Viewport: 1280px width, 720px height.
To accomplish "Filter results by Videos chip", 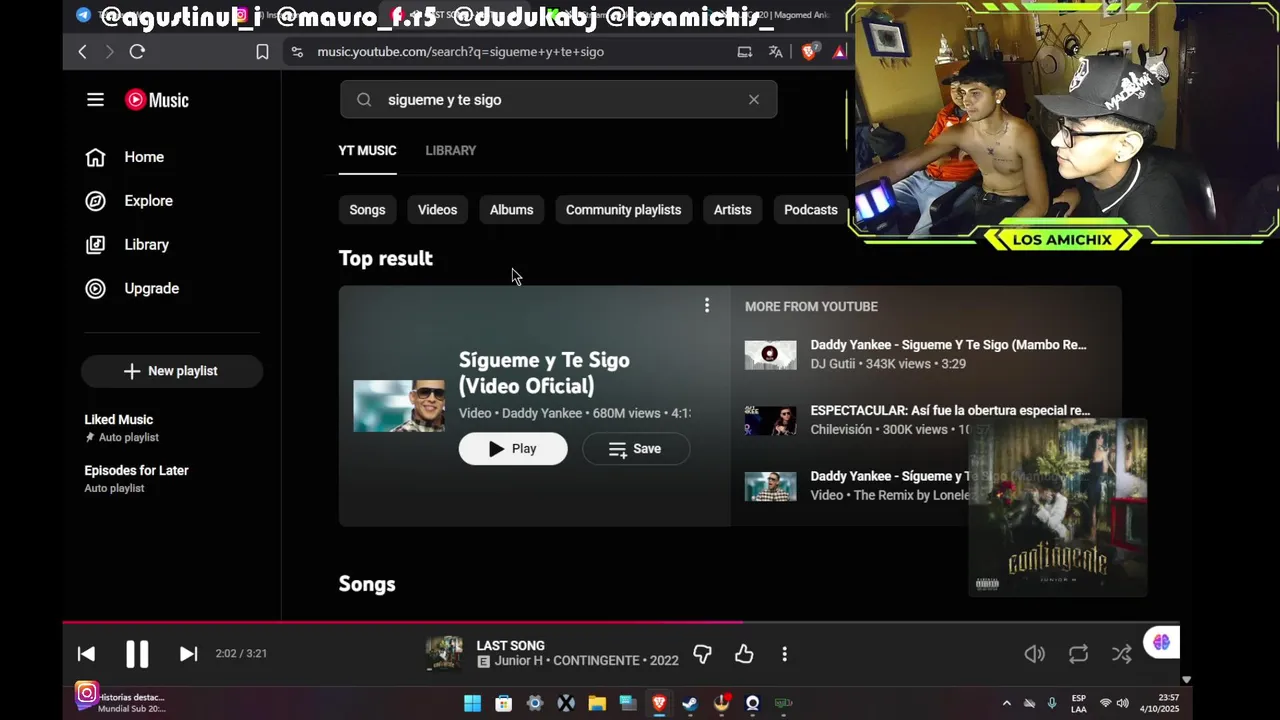I will 437,210.
